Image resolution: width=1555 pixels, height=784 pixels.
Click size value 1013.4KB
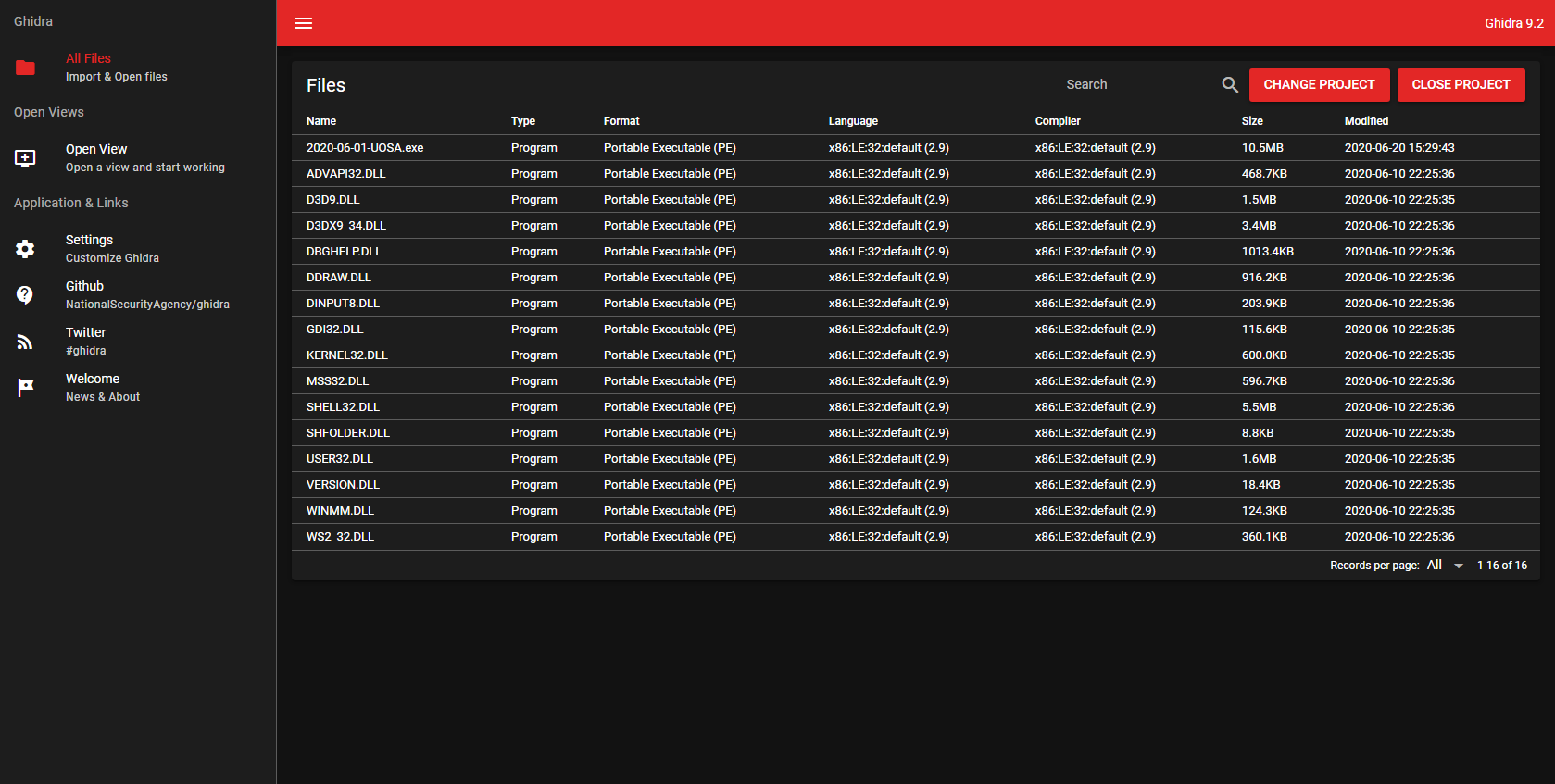tap(1268, 252)
